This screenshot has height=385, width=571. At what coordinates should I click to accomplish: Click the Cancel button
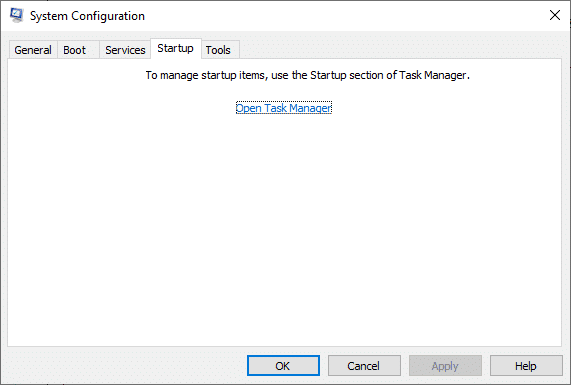(364, 365)
